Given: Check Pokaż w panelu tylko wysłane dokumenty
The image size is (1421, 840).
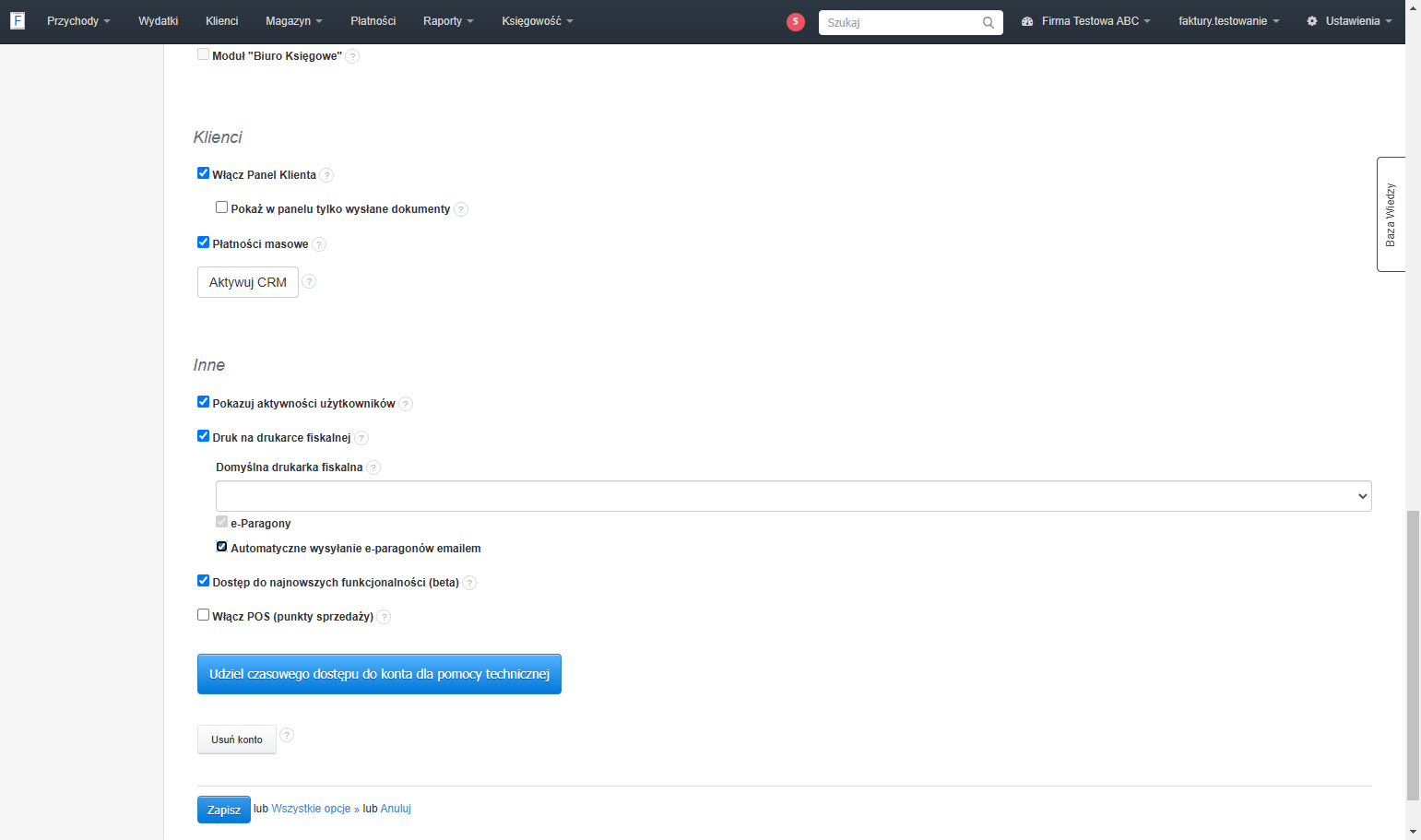Looking at the screenshot, I should click(x=221, y=207).
